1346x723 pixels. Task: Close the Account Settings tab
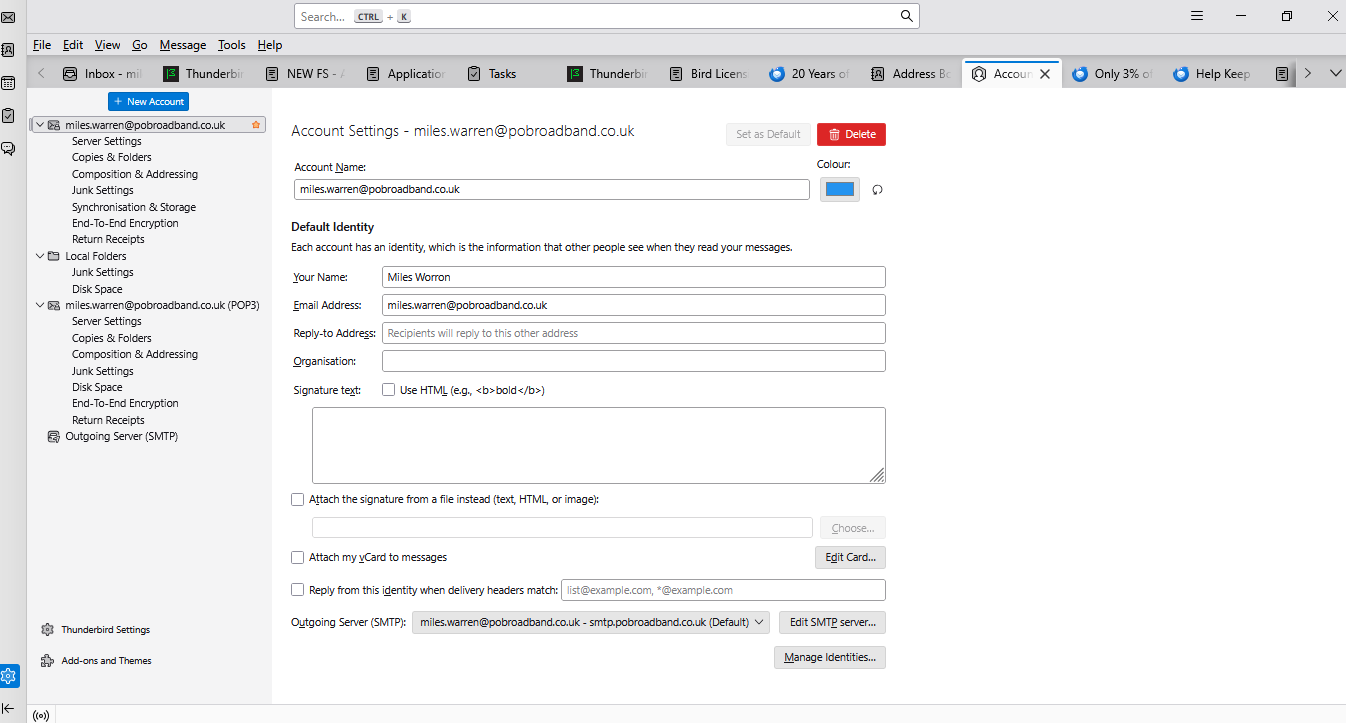point(1045,74)
